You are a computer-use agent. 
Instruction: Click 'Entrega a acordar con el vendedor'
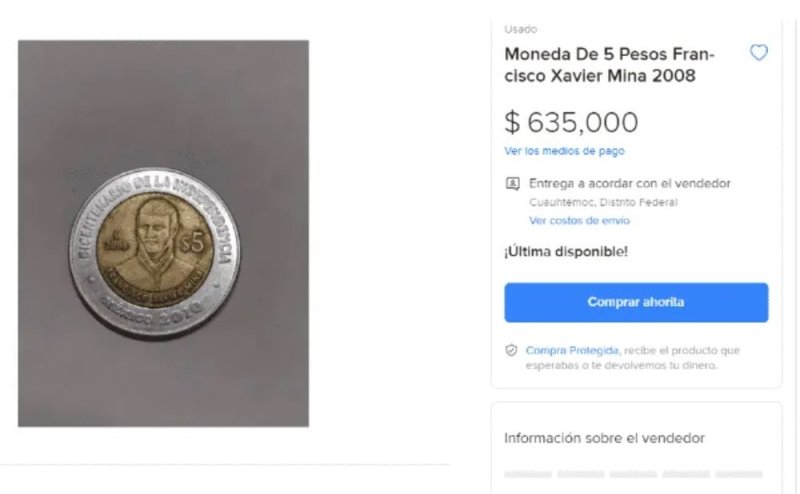pyautogui.click(x=630, y=184)
